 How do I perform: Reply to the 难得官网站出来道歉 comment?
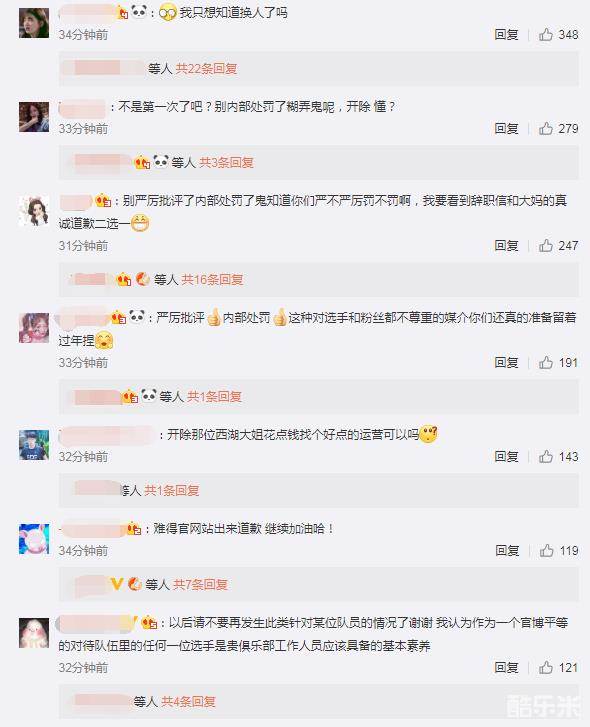click(x=507, y=550)
